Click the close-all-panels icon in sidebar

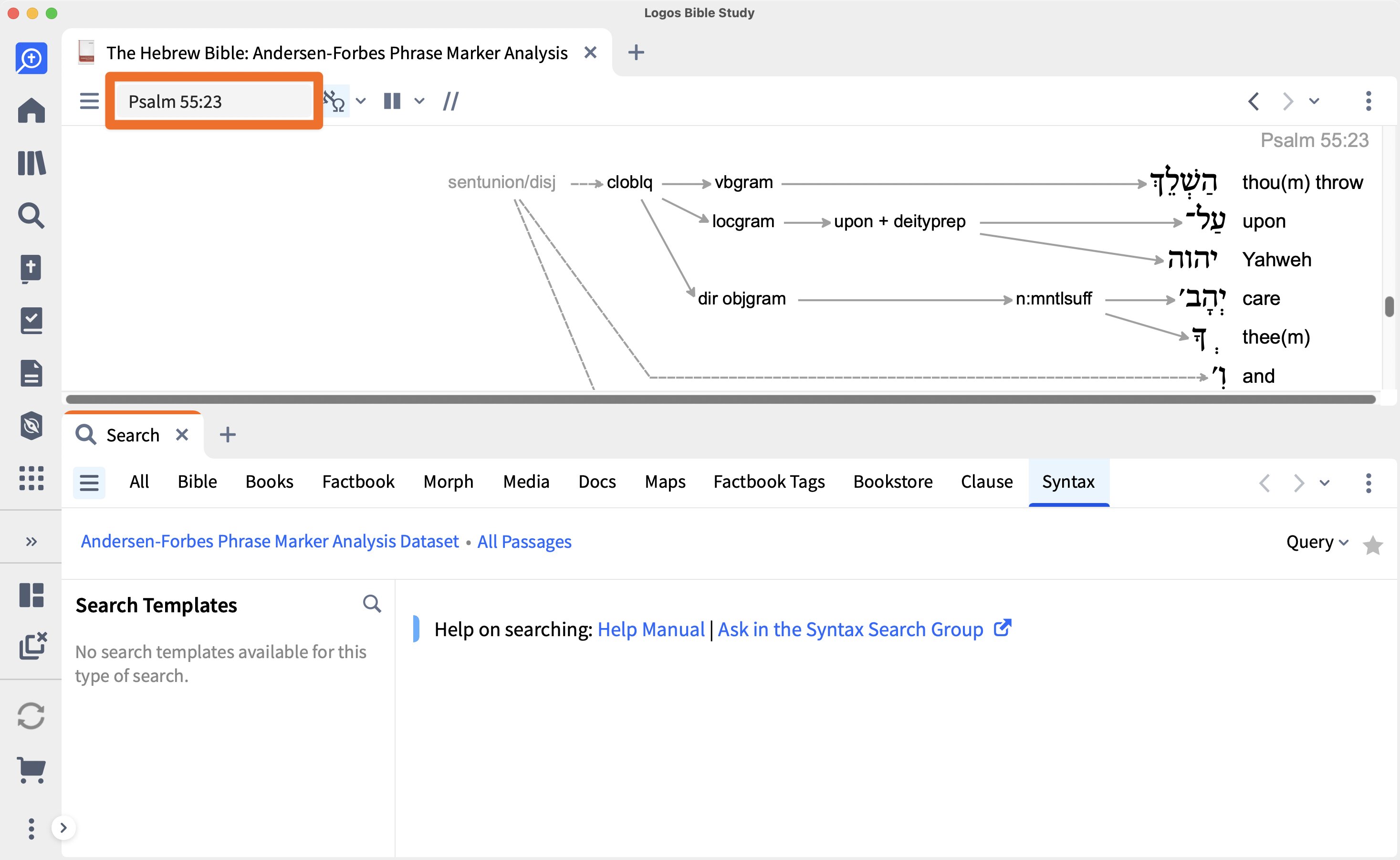point(32,646)
